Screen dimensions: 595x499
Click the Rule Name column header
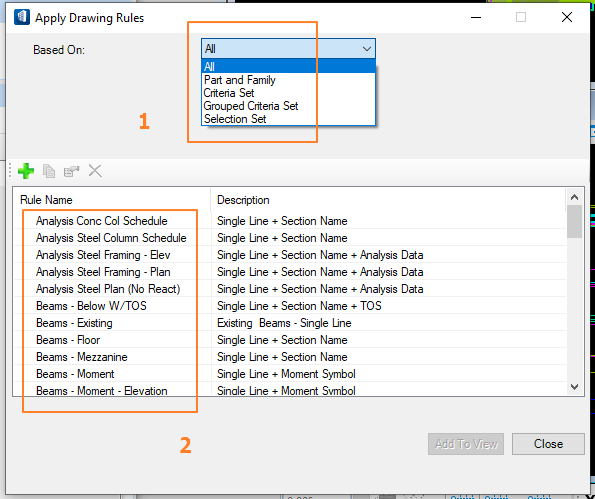(x=112, y=200)
